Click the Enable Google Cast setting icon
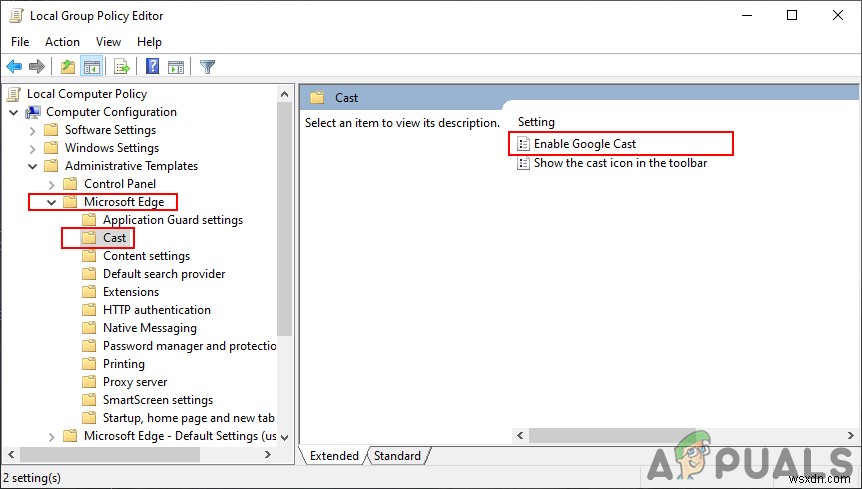 523,144
